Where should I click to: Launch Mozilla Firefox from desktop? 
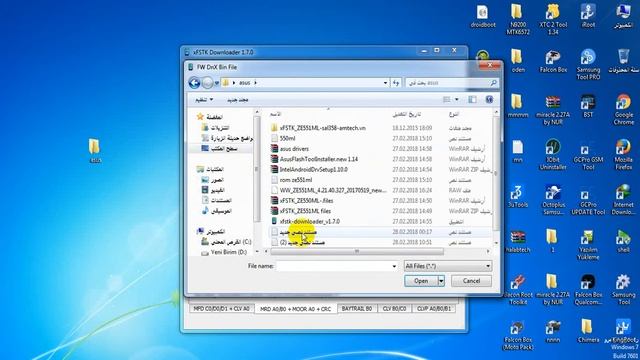pos(623,154)
